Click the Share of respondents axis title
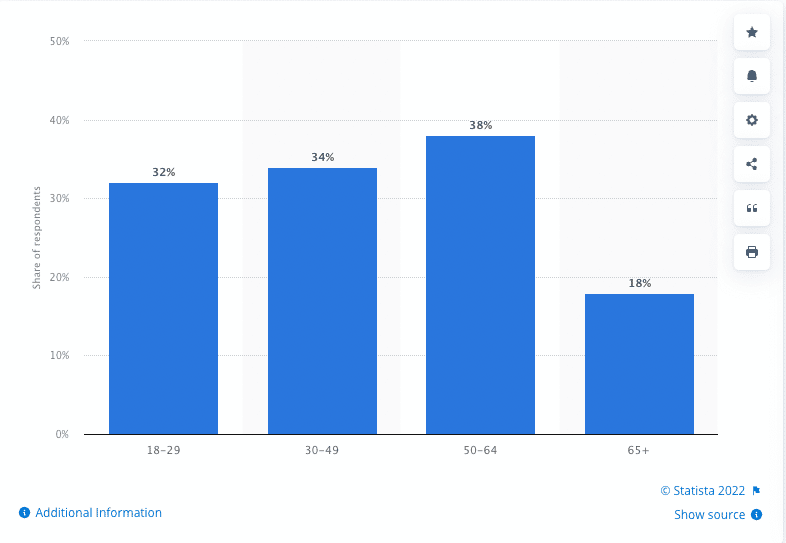The image size is (786, 543). [x=37, y=238]
